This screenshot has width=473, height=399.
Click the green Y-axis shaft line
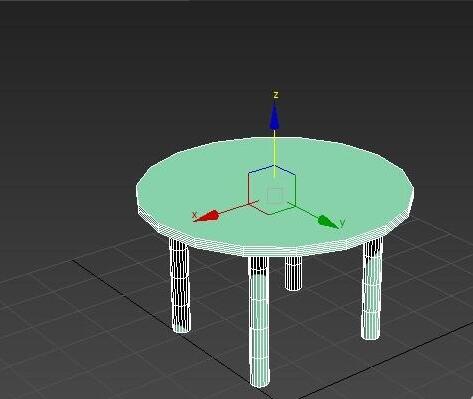(x=306, y=212)
